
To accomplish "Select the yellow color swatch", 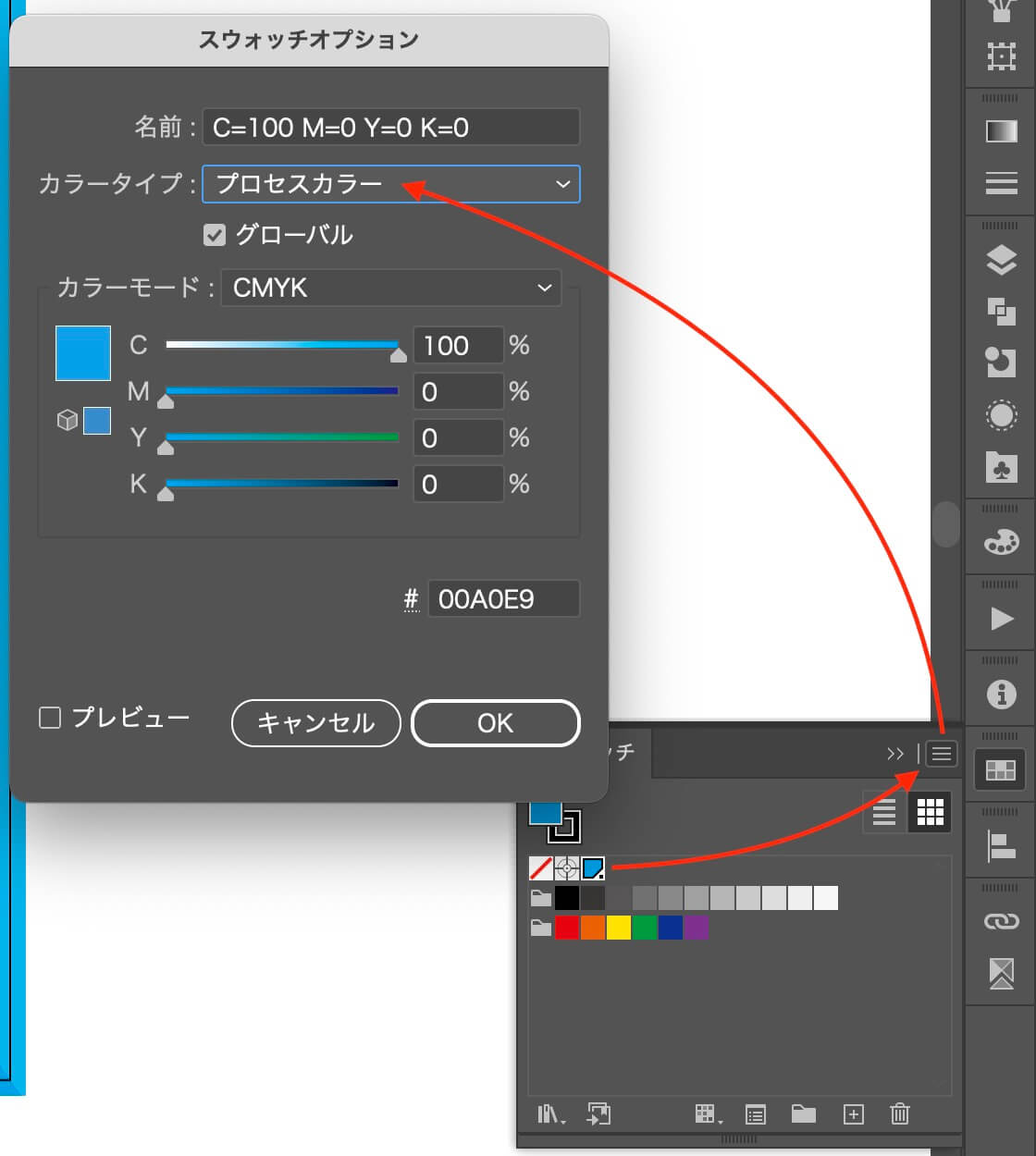I will (x=618, y=928).
